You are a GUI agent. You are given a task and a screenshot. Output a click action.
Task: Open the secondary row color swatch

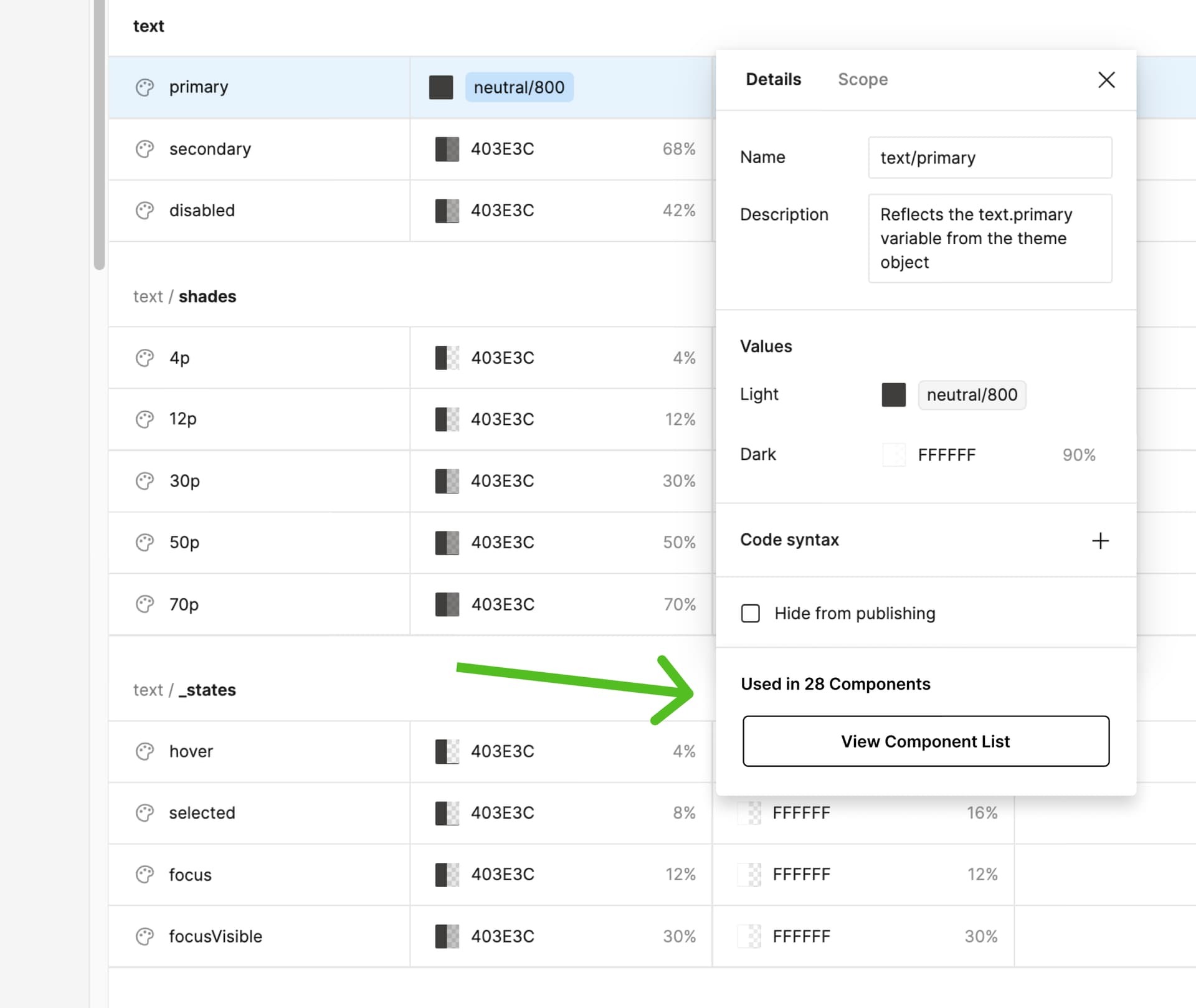point(447,149)
